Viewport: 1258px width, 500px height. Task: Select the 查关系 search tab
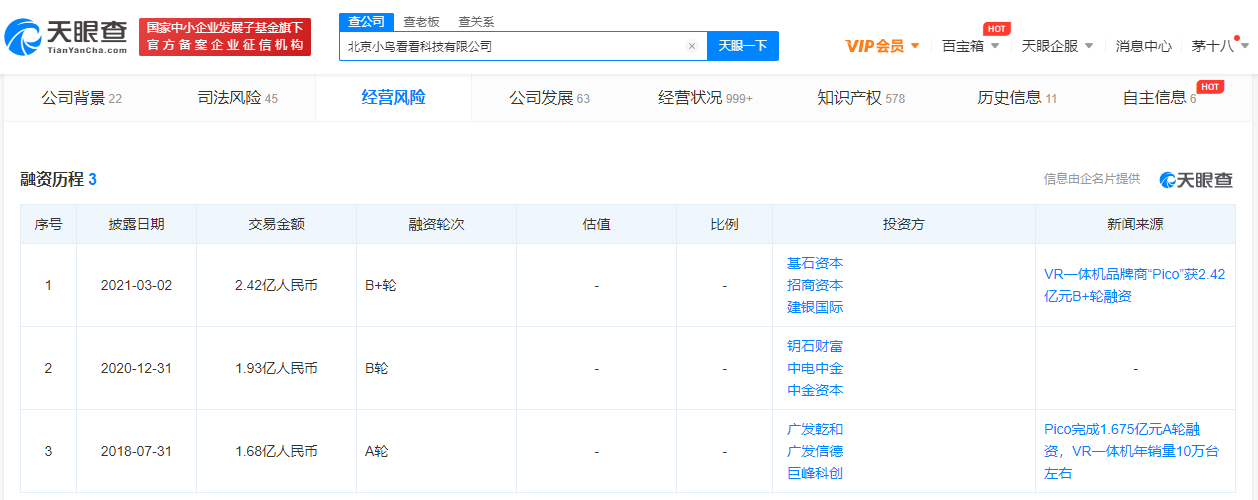coord(475,21)
